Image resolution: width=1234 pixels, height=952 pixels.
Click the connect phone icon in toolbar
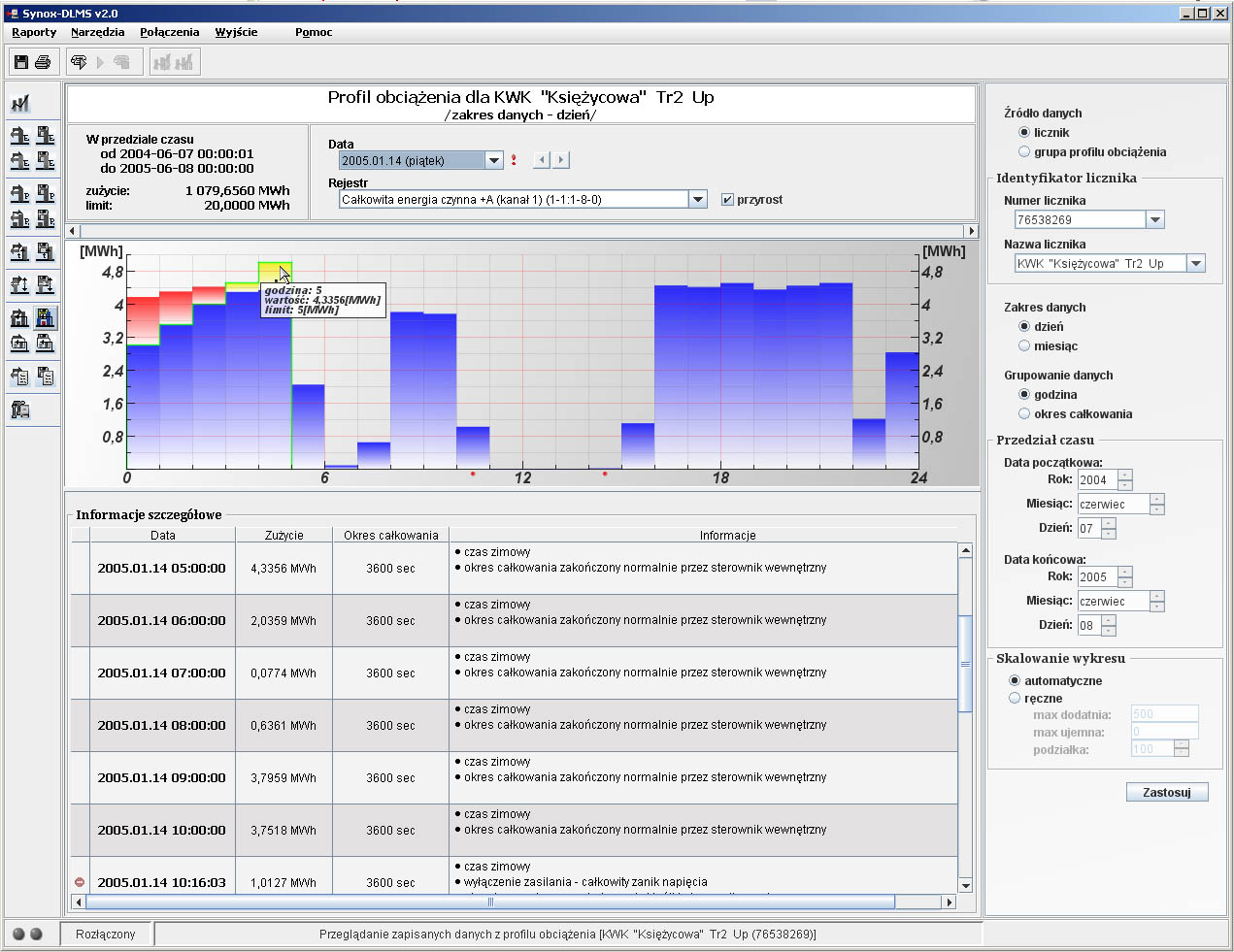tap(79, 62)
